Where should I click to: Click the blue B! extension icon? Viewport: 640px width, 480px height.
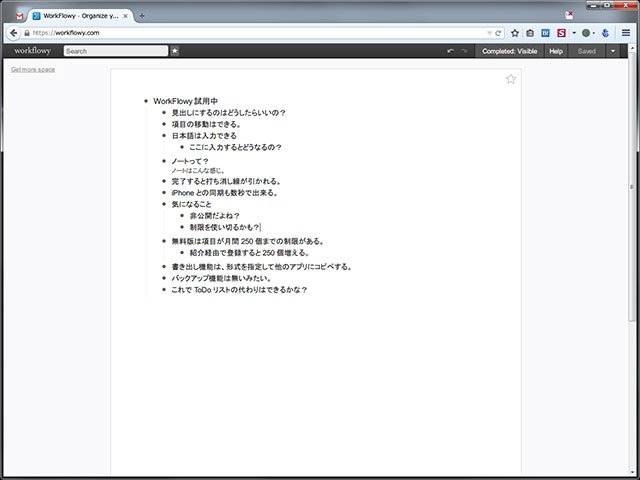point(545,33)
